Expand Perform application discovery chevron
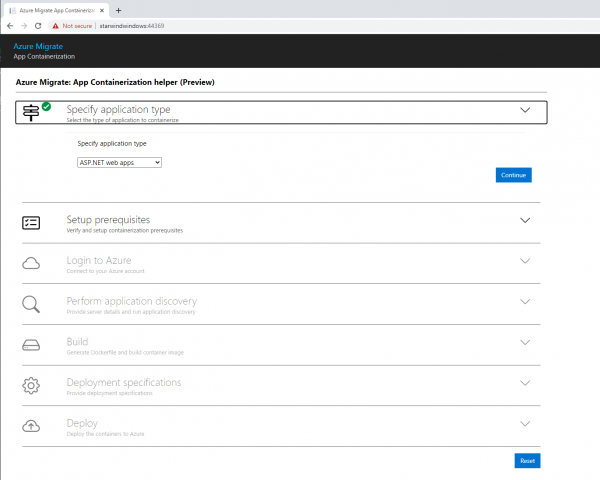The image size is (600, 480). click(525, 302)
